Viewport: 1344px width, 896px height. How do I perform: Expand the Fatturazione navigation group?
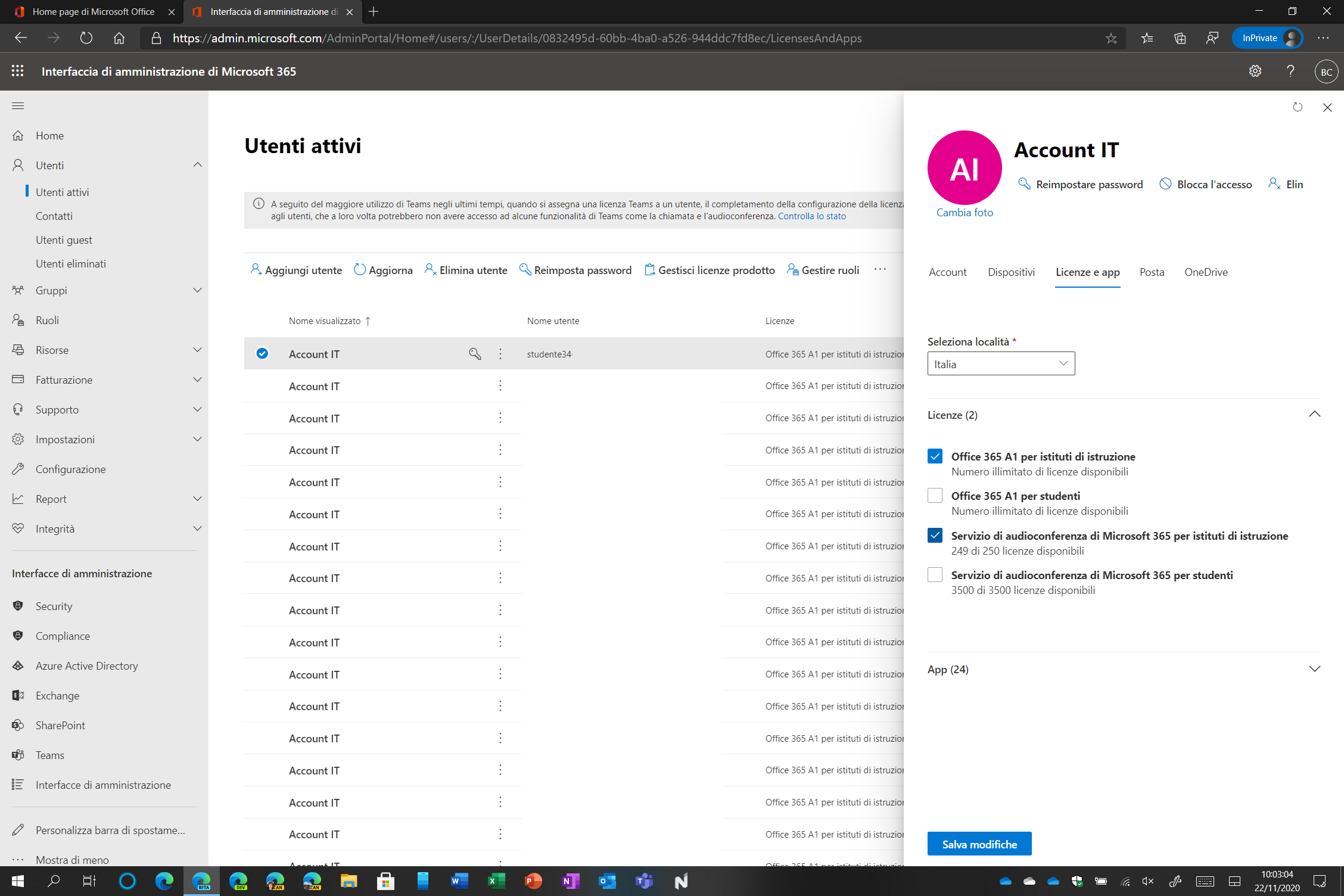[x=197, y=379]
